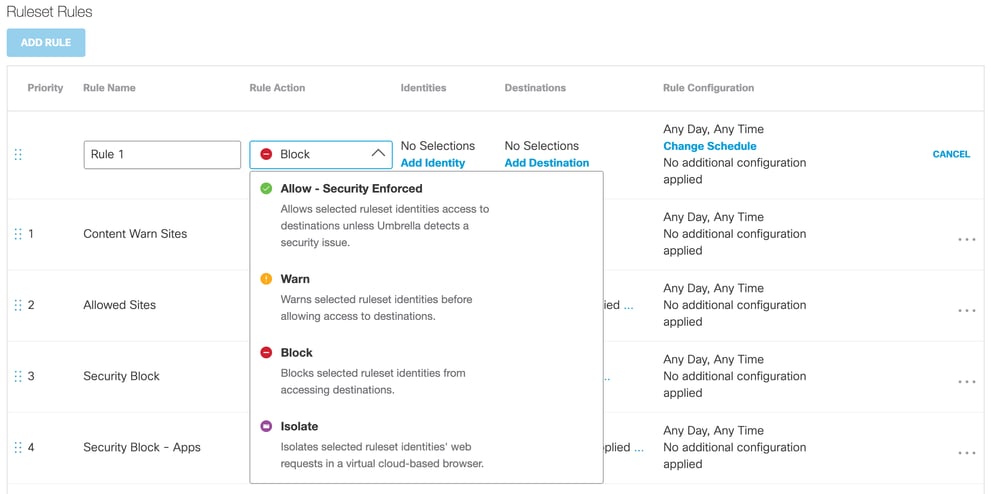
Task: Open three-dot menu for Allowed Sites rule
Action: [x=966, y=311]
